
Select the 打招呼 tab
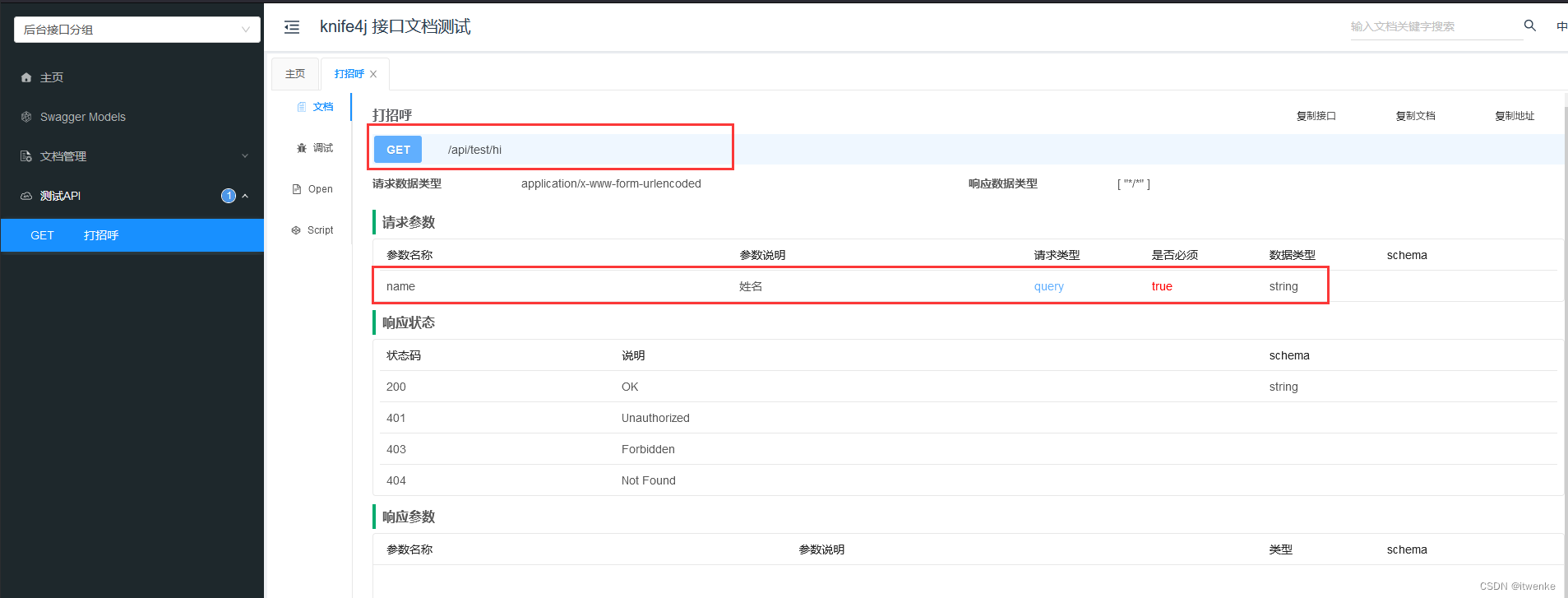pyautogui.click(x=349, y=74)
